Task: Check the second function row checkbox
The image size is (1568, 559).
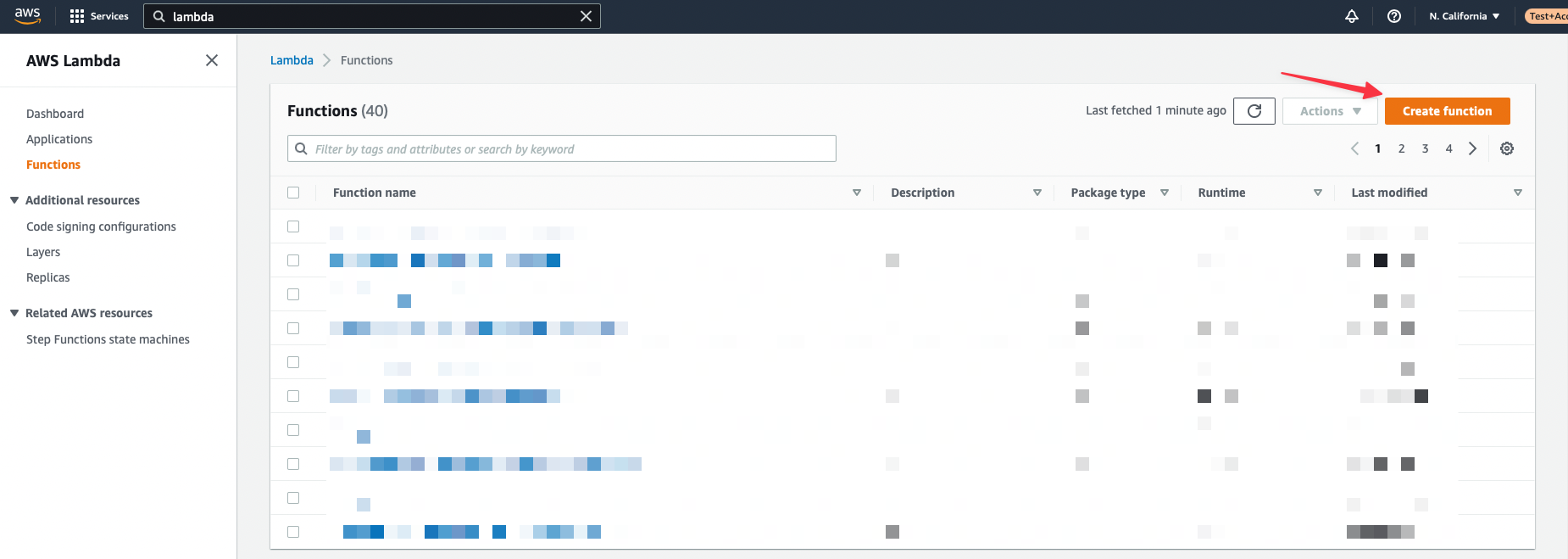Action: point(293,260)
